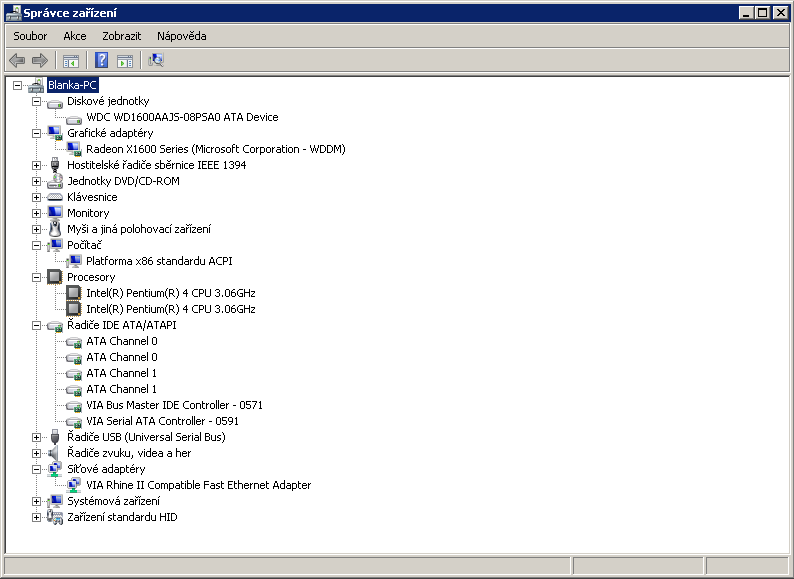Expand Hostitelské řadiče sběrnice IEEE 1394
The image size is (794, 579).
click(36, 165)
